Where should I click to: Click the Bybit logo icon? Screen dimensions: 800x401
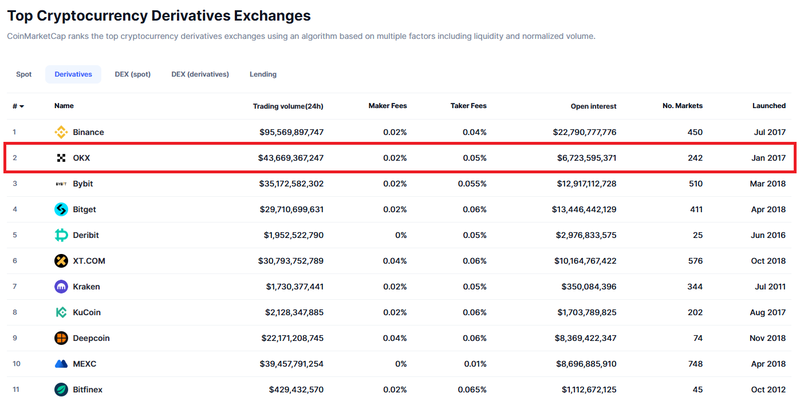click(x=61, y=184)
